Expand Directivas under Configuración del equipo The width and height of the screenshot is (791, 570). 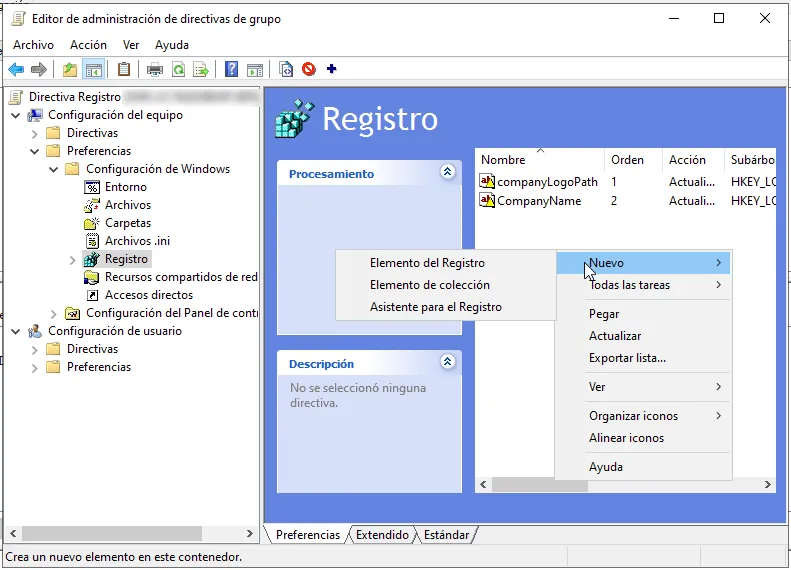coord(34,134)
